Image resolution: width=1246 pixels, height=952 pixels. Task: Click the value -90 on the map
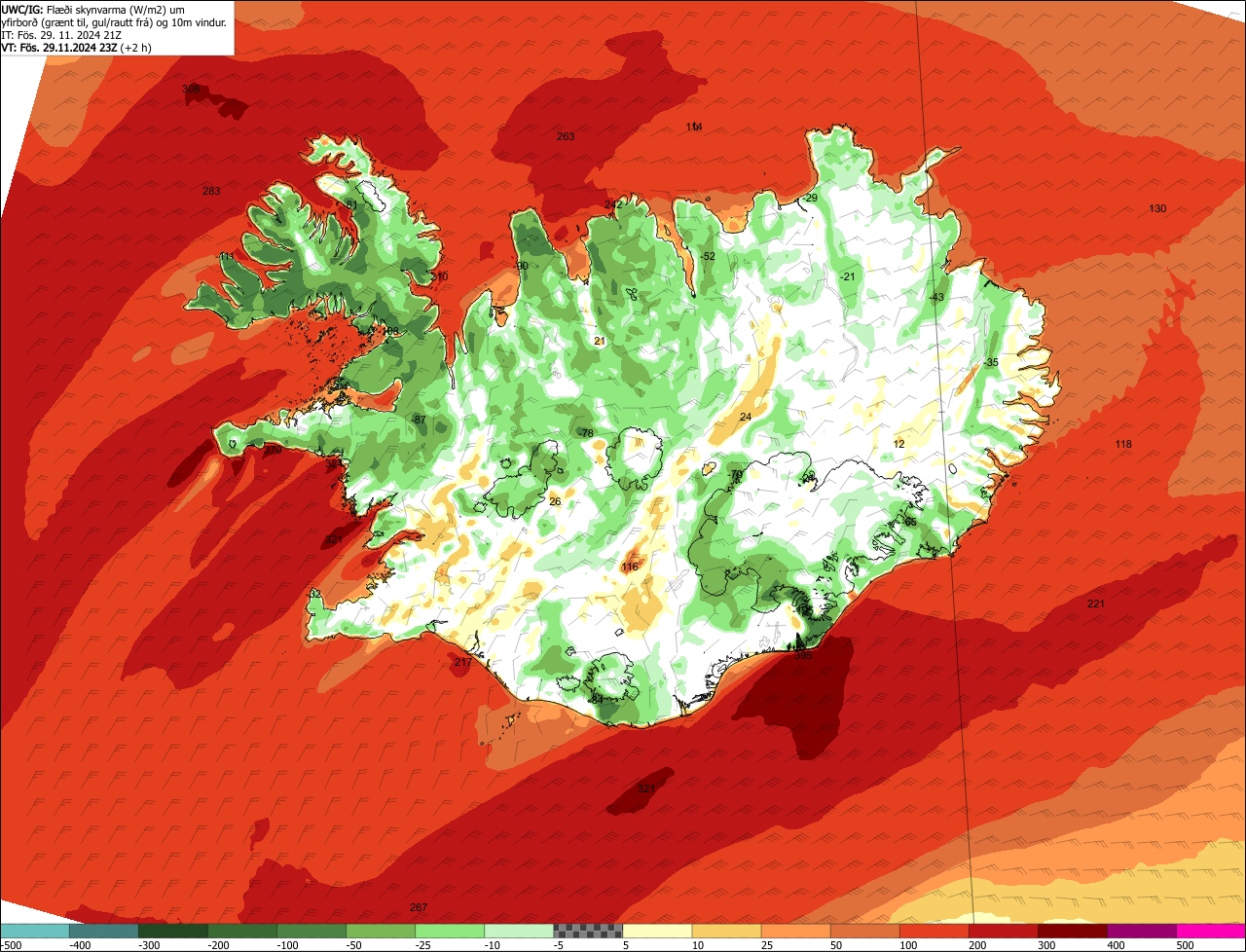point(521,266)
